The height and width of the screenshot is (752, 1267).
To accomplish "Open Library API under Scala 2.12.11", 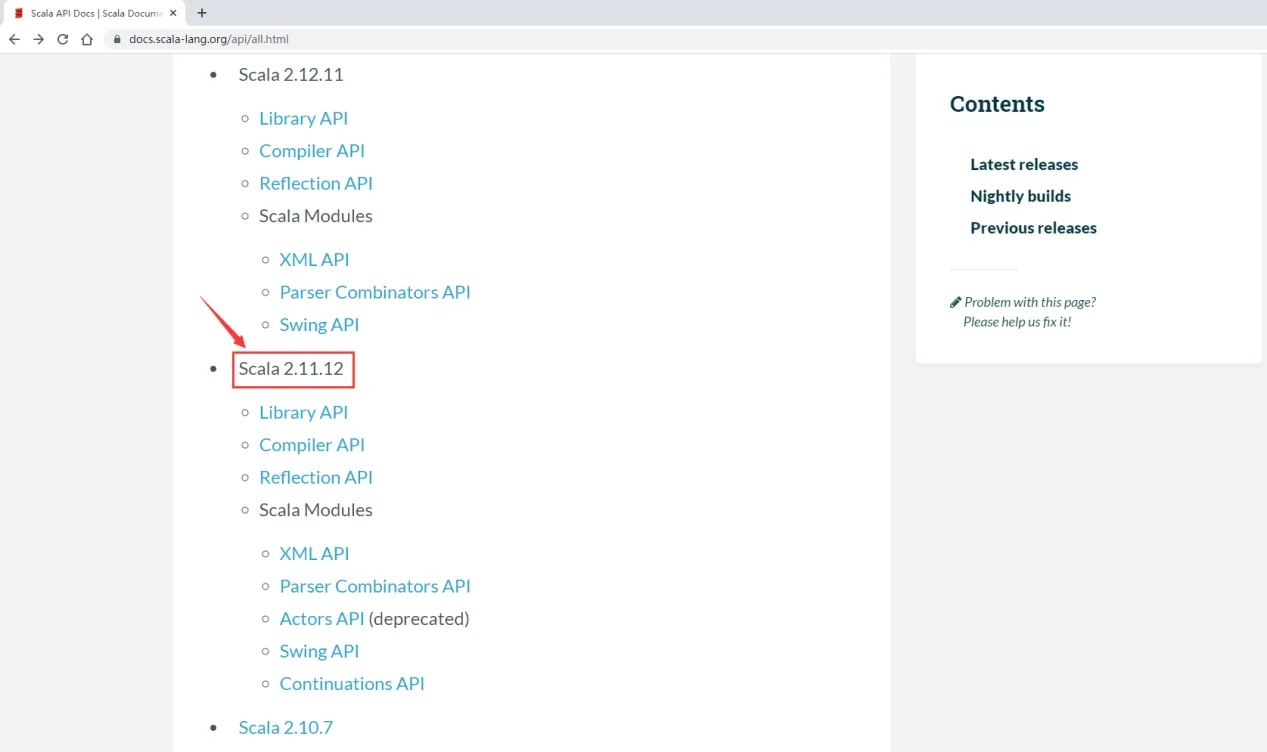I will (x=303, y=118).
